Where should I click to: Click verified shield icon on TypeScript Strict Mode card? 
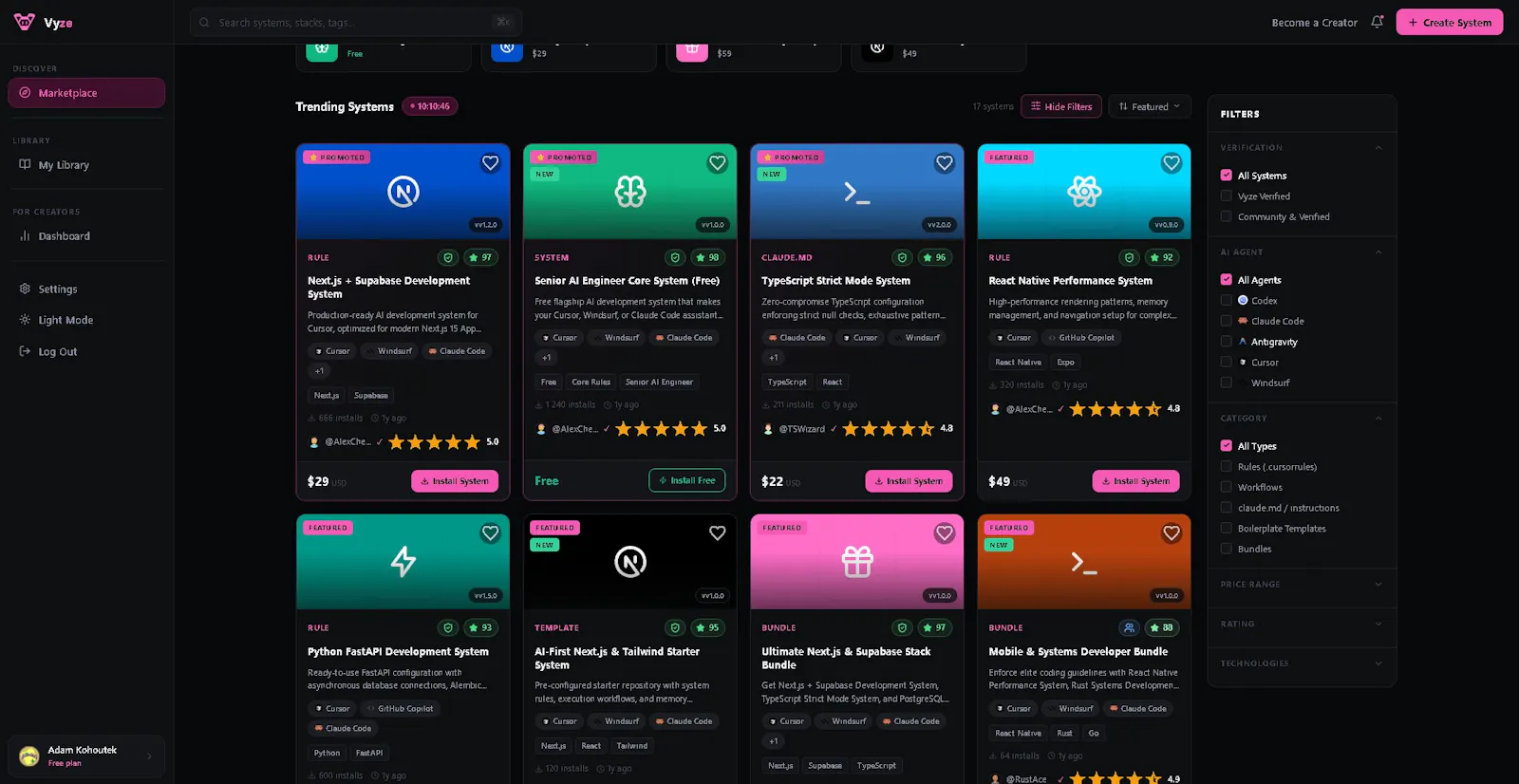902,257
